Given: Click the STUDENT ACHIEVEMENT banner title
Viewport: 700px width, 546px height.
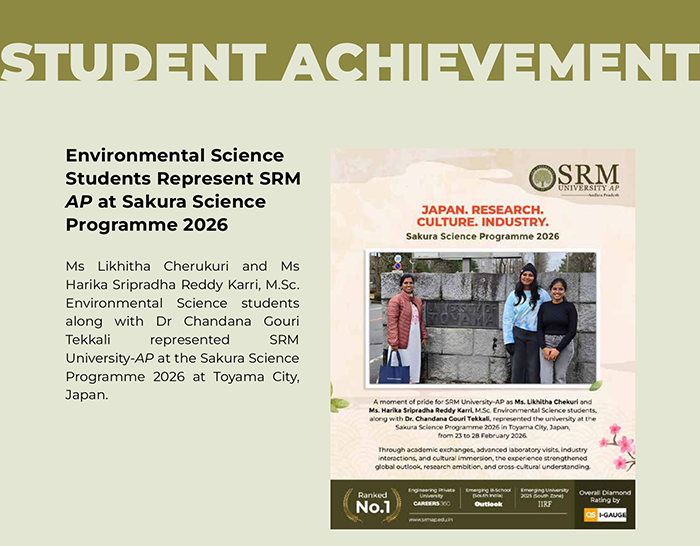Looking at the screenshot, I should (x=350, y=62).
